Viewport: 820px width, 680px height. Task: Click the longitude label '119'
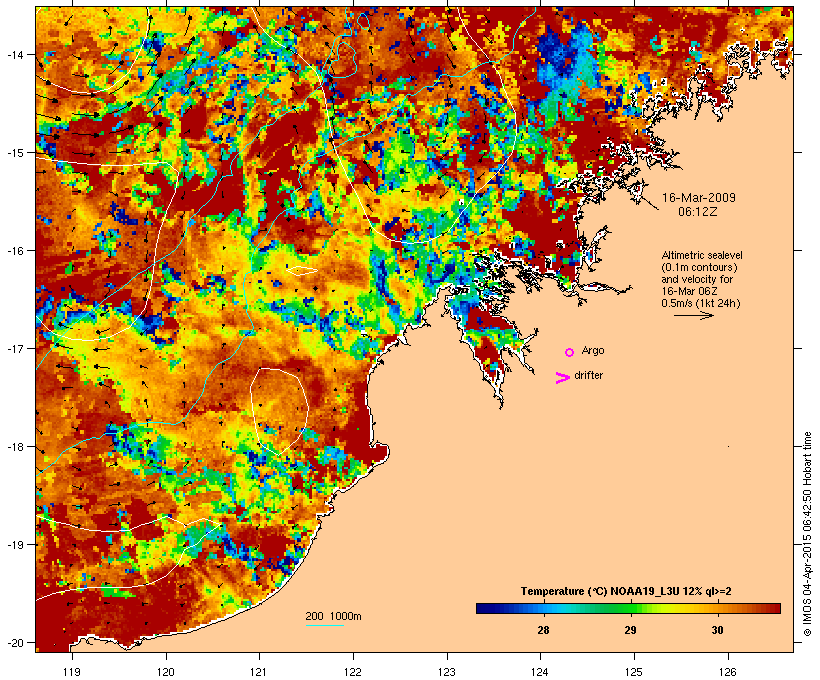click(x=72, y=672)
